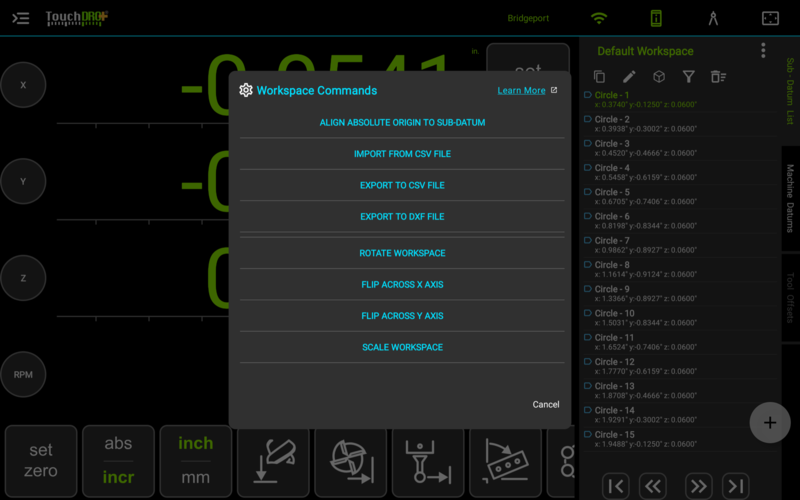Jump to first sub-datum arrow

(x=615, y=486)
